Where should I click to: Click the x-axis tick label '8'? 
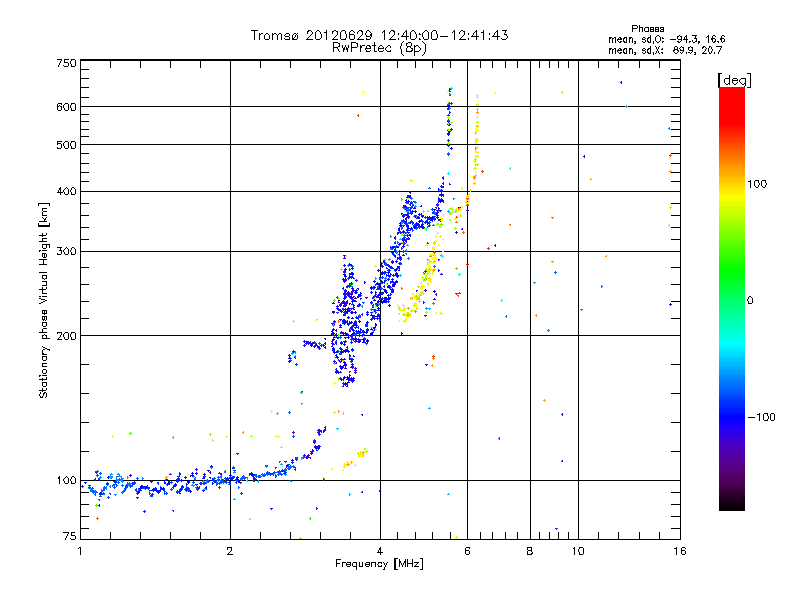[530, 551]
